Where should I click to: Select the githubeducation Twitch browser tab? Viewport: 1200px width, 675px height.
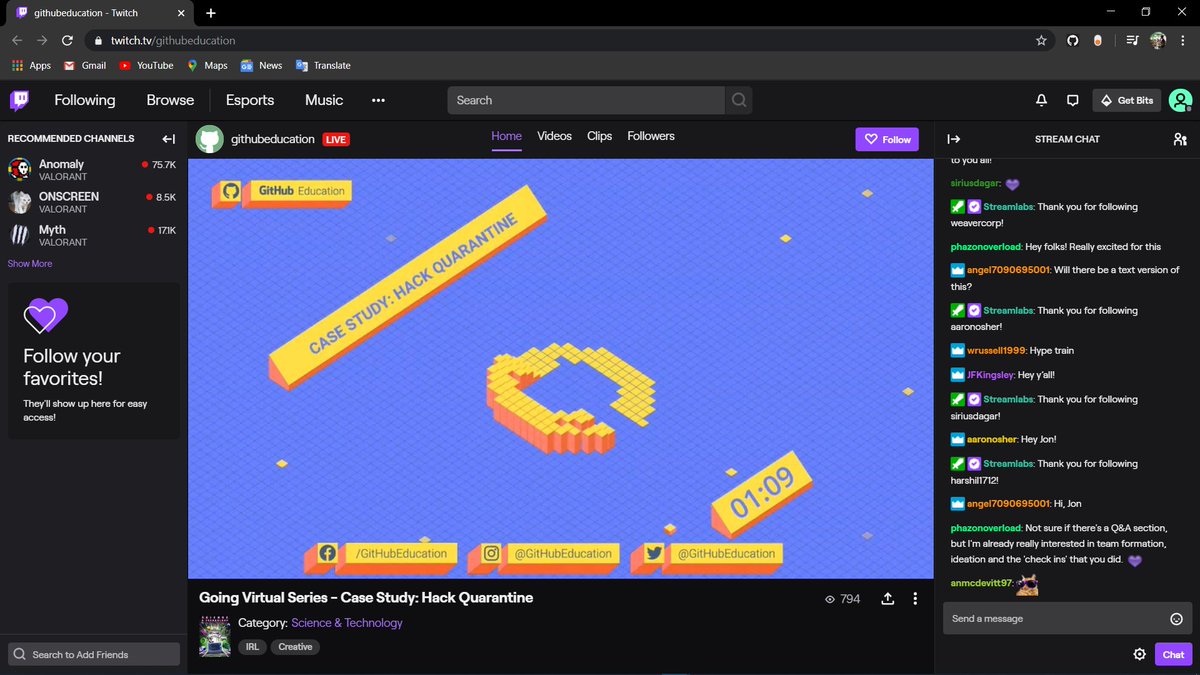(x=97, y=13)
